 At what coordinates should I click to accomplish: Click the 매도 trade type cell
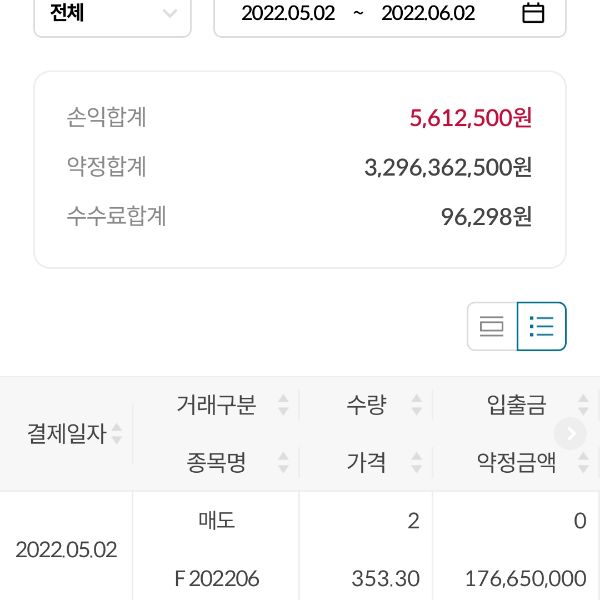pos(217,521)
